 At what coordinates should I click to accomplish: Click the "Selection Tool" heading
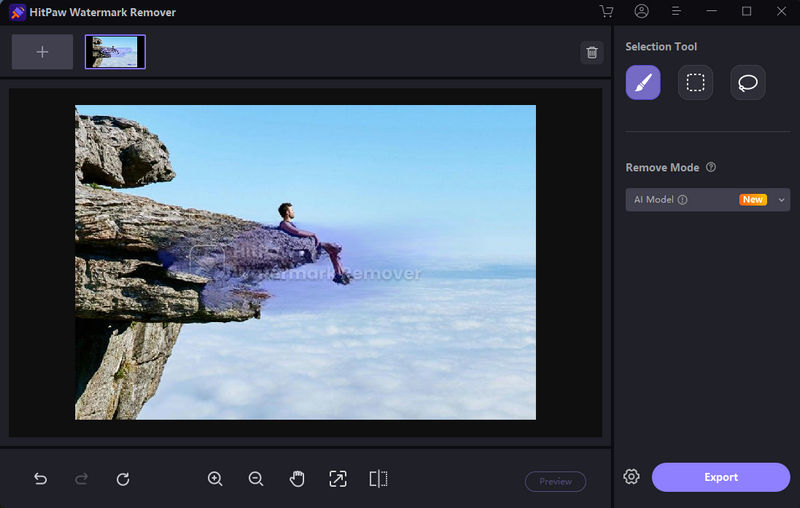661,46
